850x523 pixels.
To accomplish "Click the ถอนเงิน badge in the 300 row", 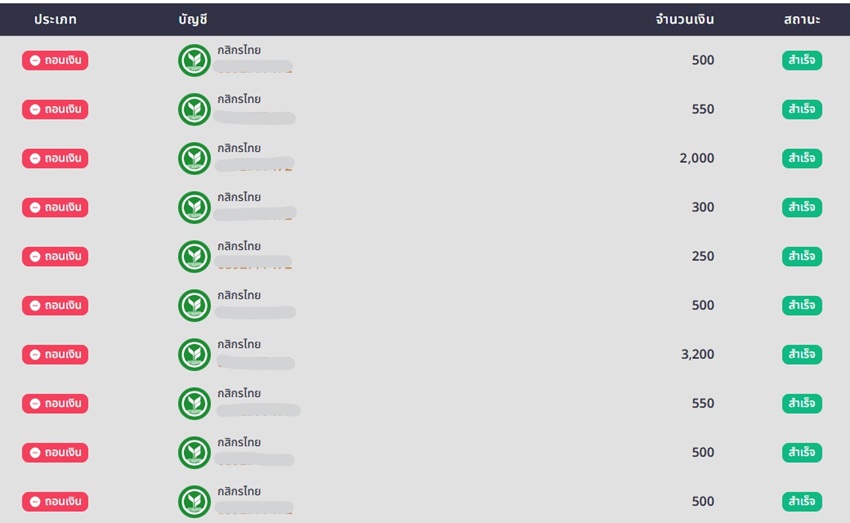I will pyautogui.click(x=55, y=208).
